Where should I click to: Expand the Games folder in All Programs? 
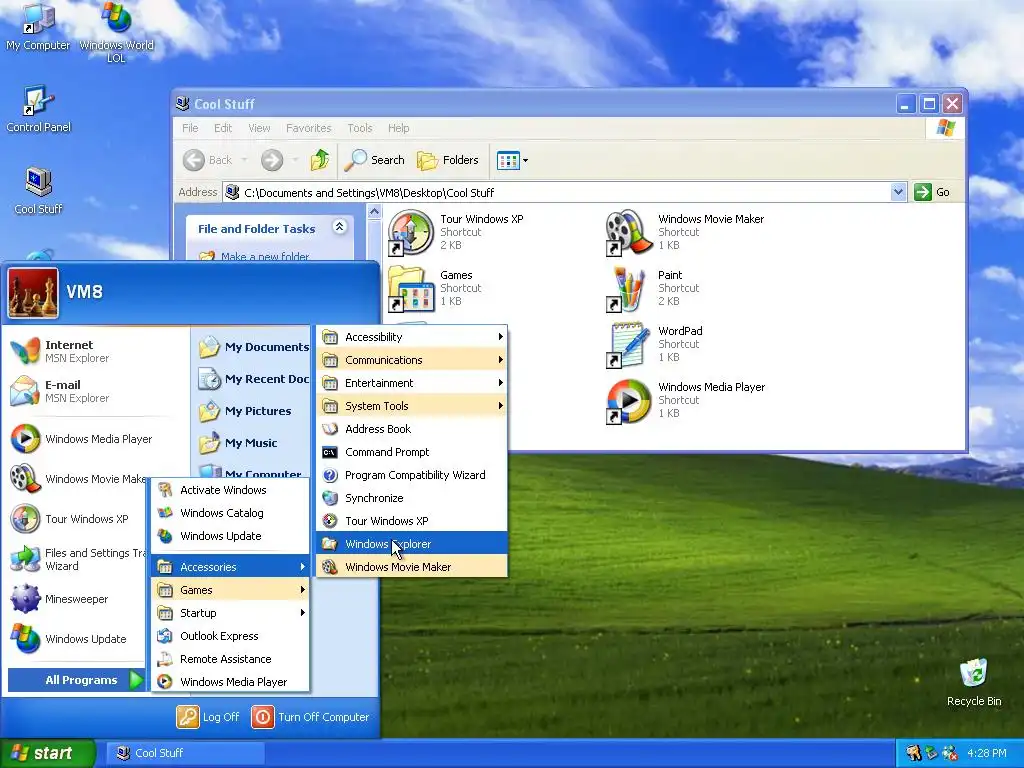point(231,590)
